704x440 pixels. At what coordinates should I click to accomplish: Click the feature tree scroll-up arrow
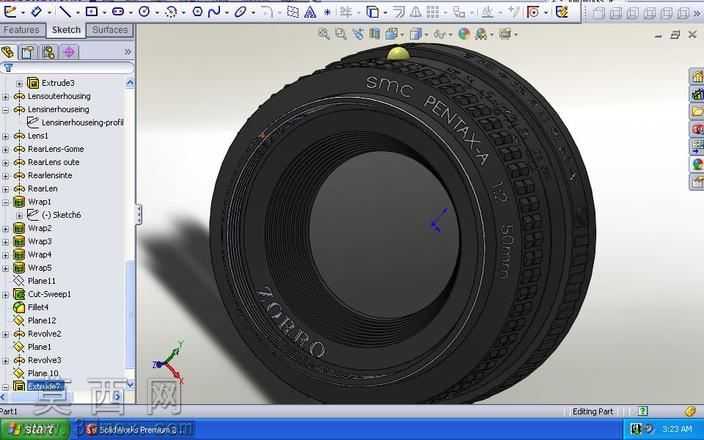130,83
